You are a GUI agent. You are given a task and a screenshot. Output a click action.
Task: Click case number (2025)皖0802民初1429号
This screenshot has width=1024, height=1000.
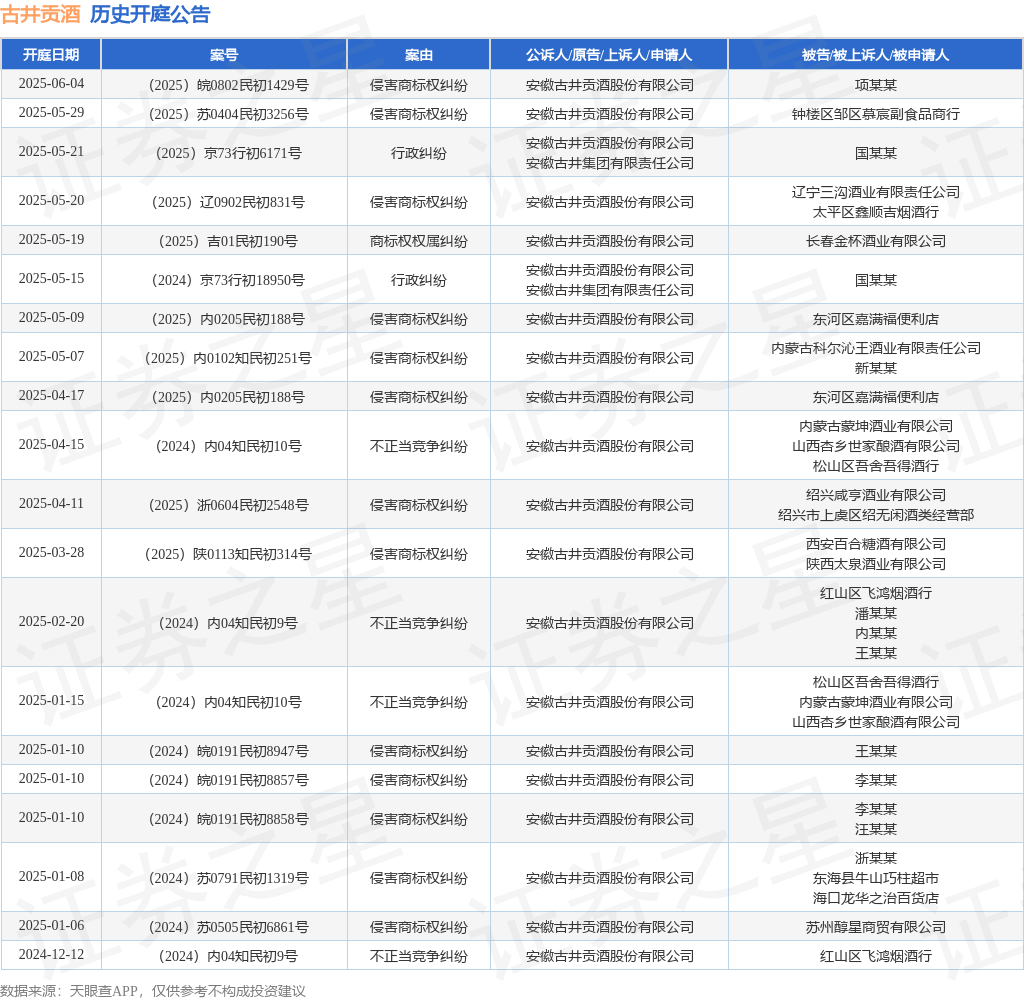[229, 85]
